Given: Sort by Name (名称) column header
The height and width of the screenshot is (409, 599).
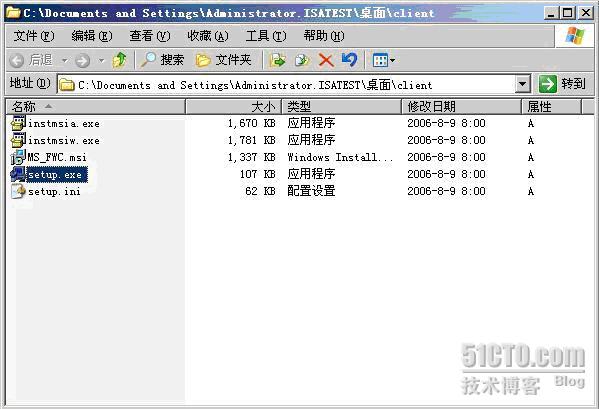Looking at the screenshot, I should tap(96, 107).
